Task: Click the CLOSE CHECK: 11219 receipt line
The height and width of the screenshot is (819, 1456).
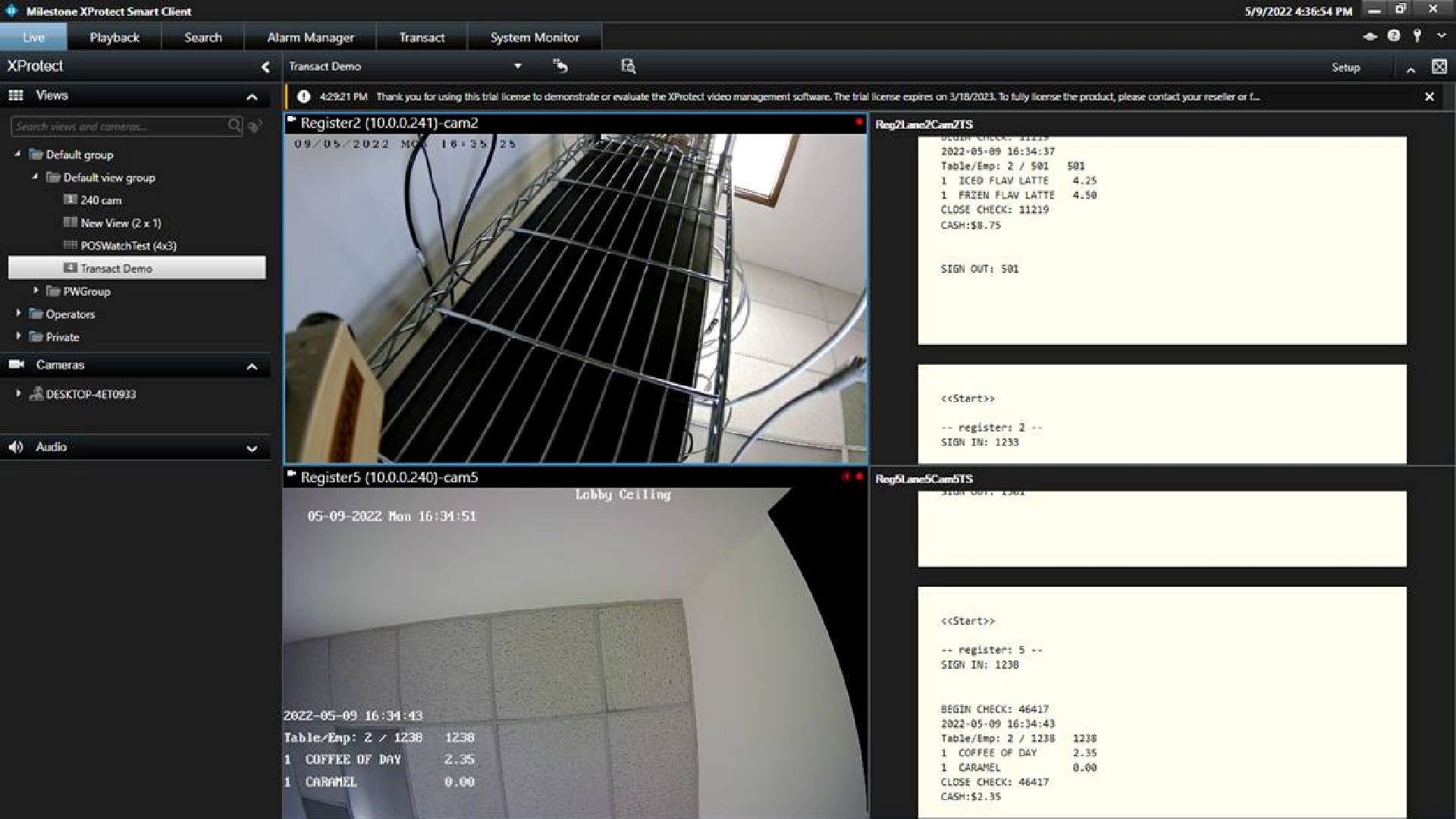Action: pyautogui.click(x=994, y=209)
